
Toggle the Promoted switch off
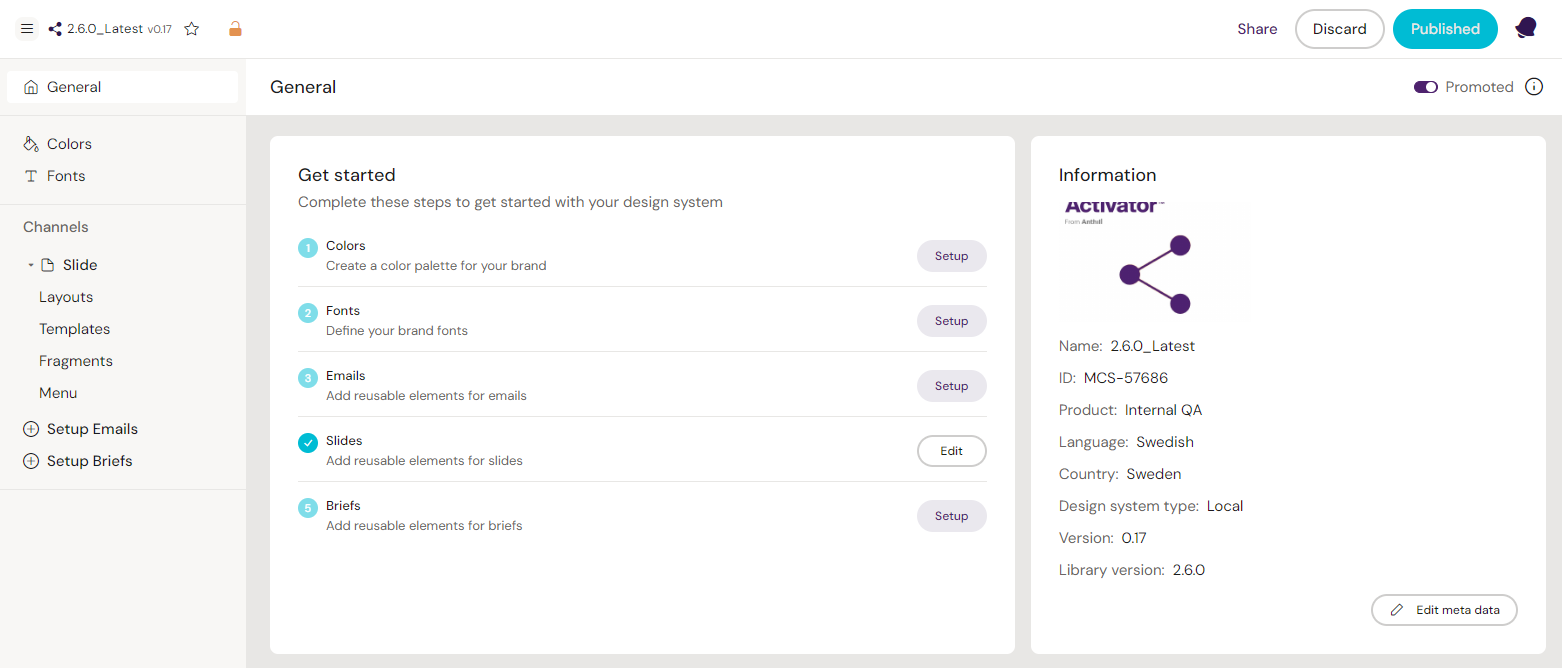pos(1425,87)
